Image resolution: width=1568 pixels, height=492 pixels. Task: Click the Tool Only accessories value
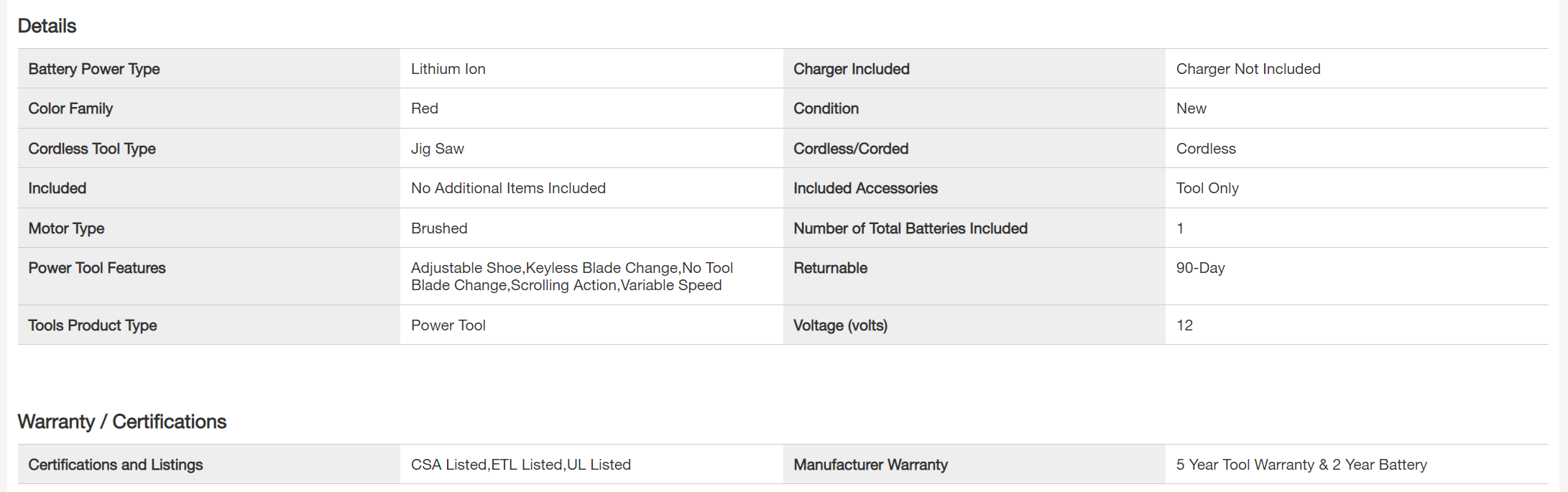pos(1207,188)
